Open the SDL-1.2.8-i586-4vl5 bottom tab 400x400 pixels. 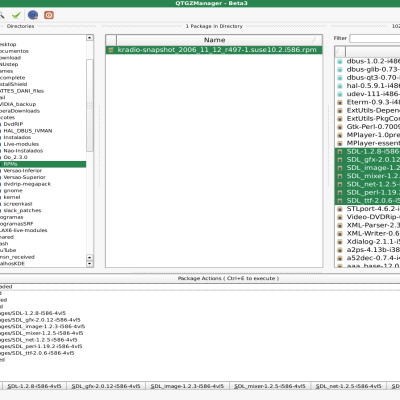pos(34,386)
